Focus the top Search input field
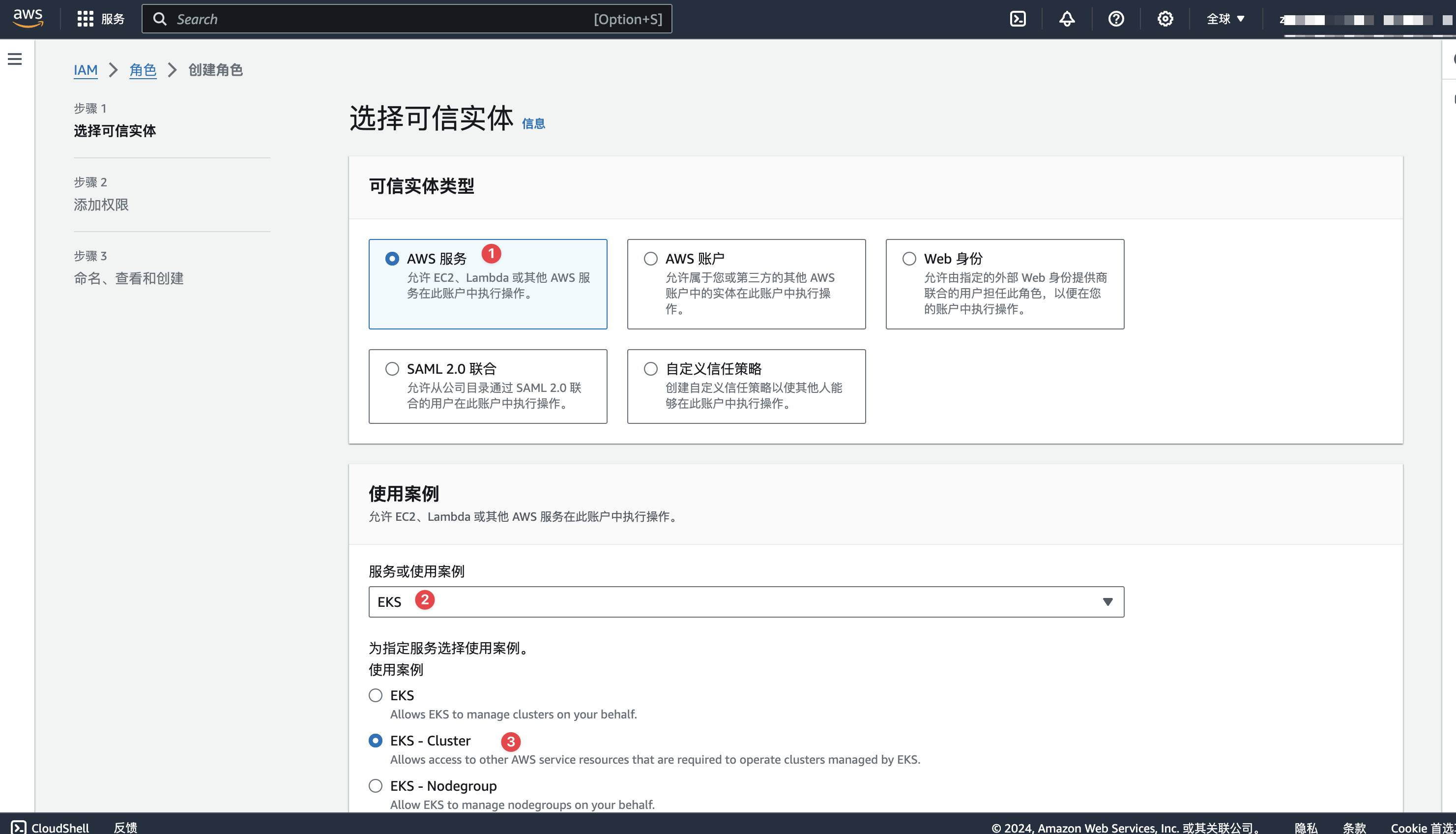 click(407, 19)
